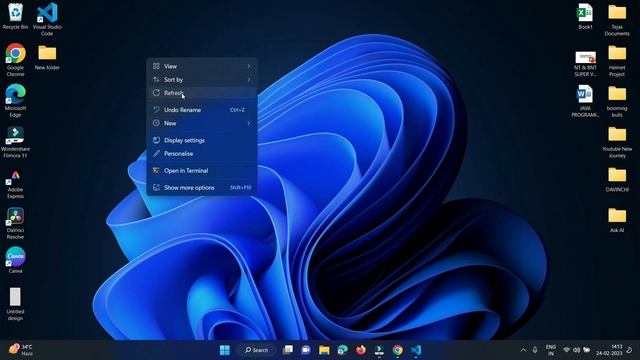This screenshot has height=360, width=640.
Task: Select the Youtube New Journey folder
Action: 617,142
